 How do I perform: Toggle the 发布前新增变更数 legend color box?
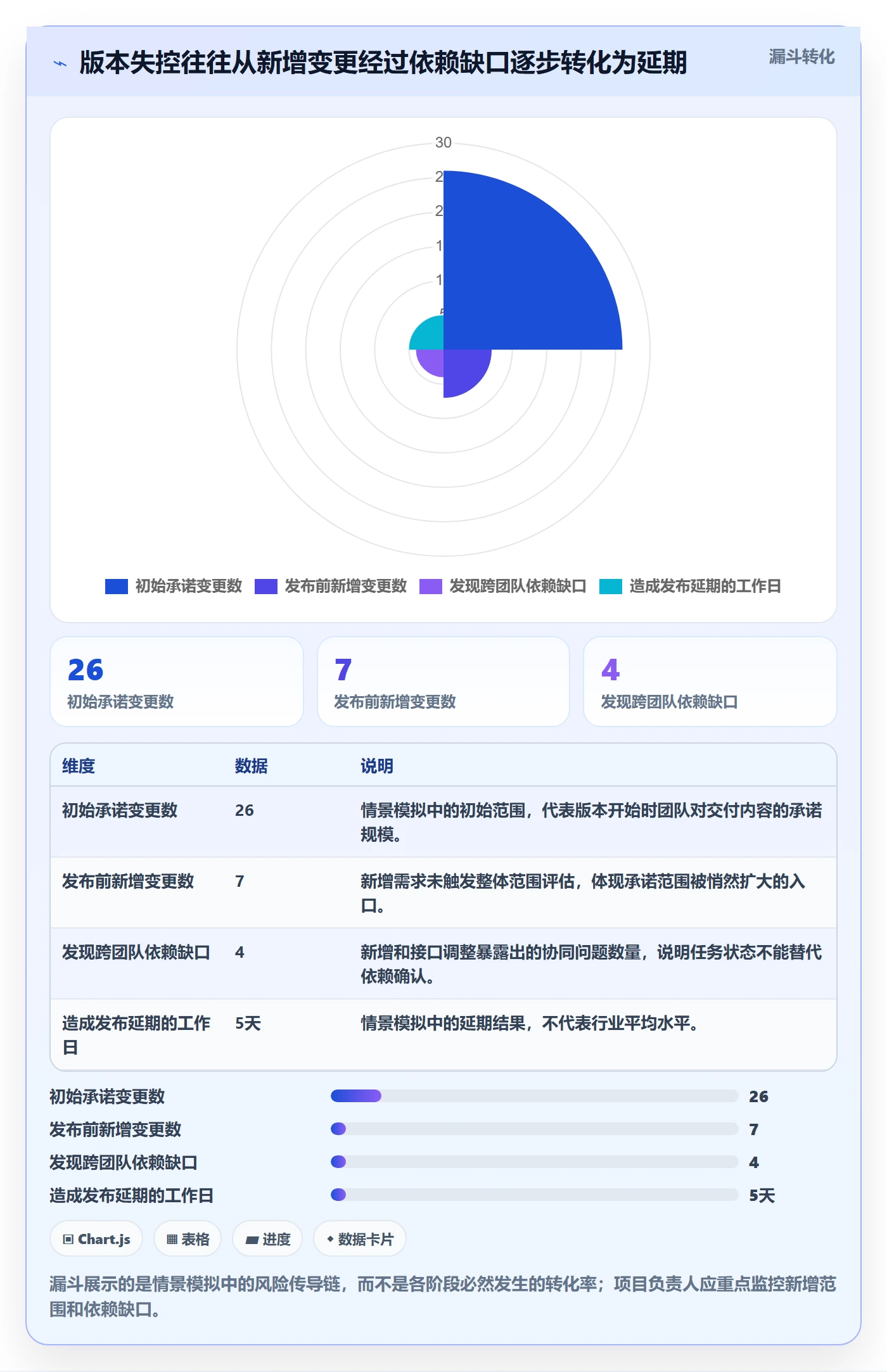(x=266, y=587)
